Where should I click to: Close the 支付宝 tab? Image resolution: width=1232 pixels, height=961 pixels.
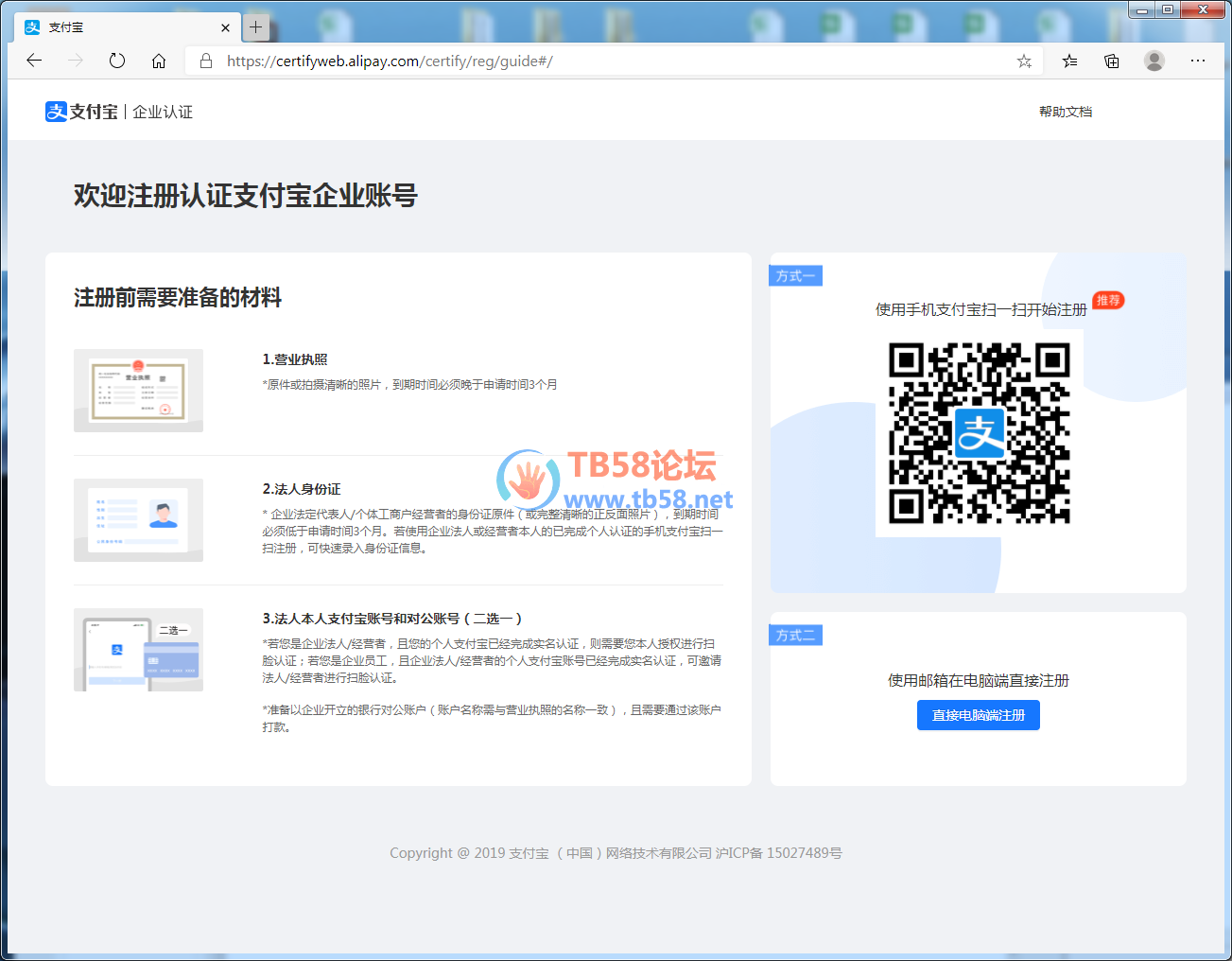[225, 27]
